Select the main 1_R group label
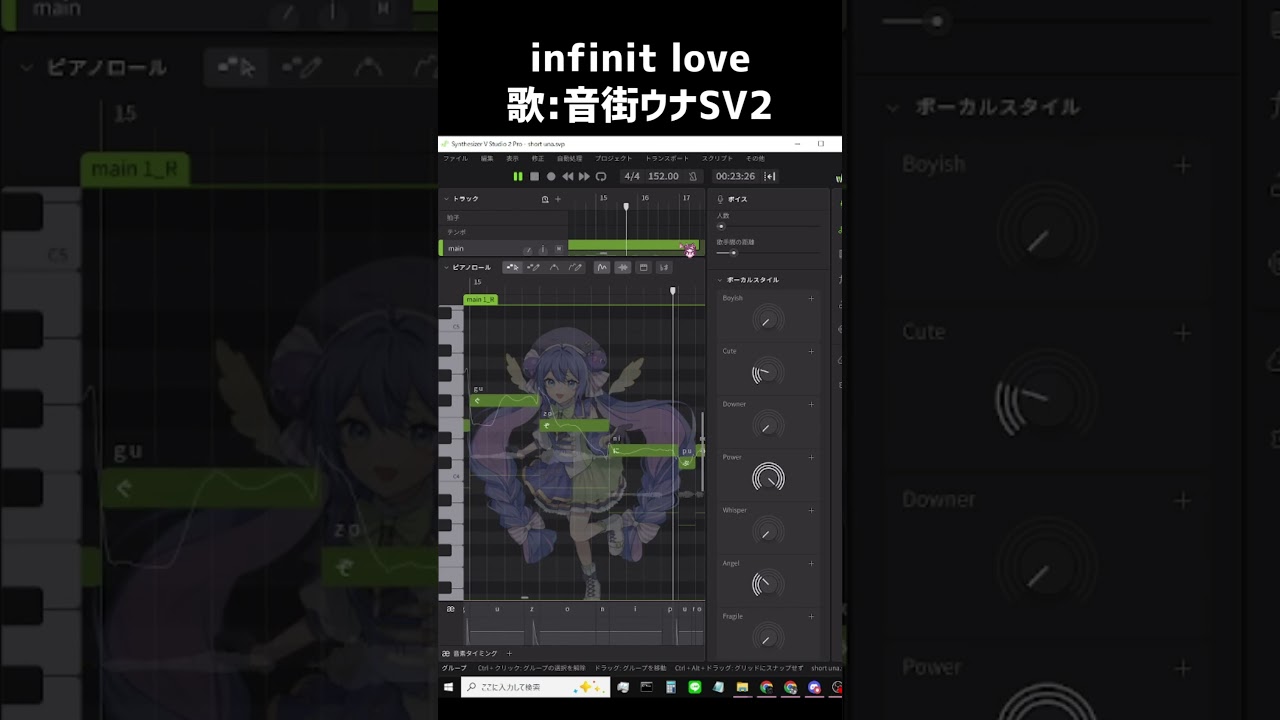 pyautogui.click(x=480, y=299)
